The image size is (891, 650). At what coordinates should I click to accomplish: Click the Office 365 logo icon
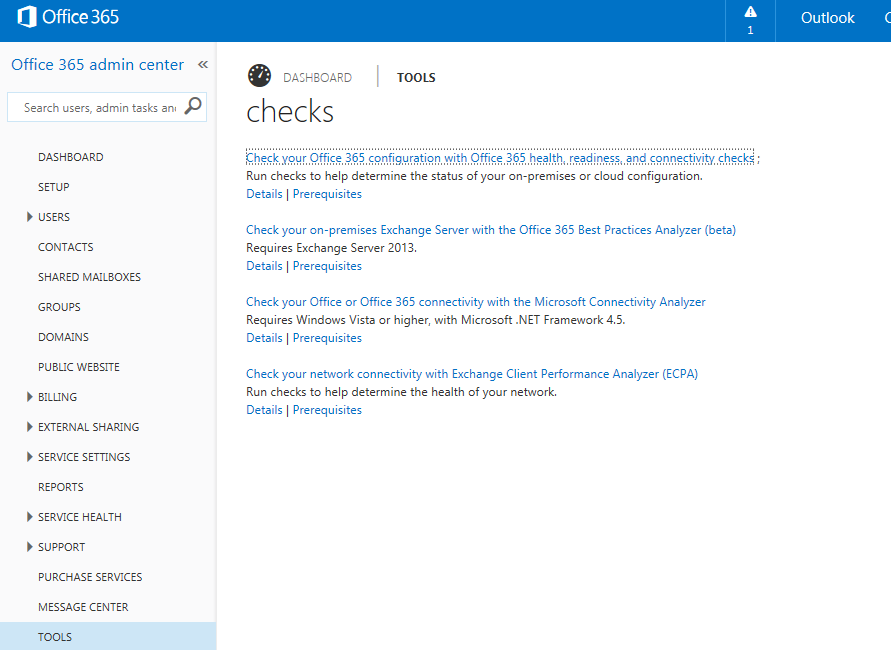pos(27,17)
